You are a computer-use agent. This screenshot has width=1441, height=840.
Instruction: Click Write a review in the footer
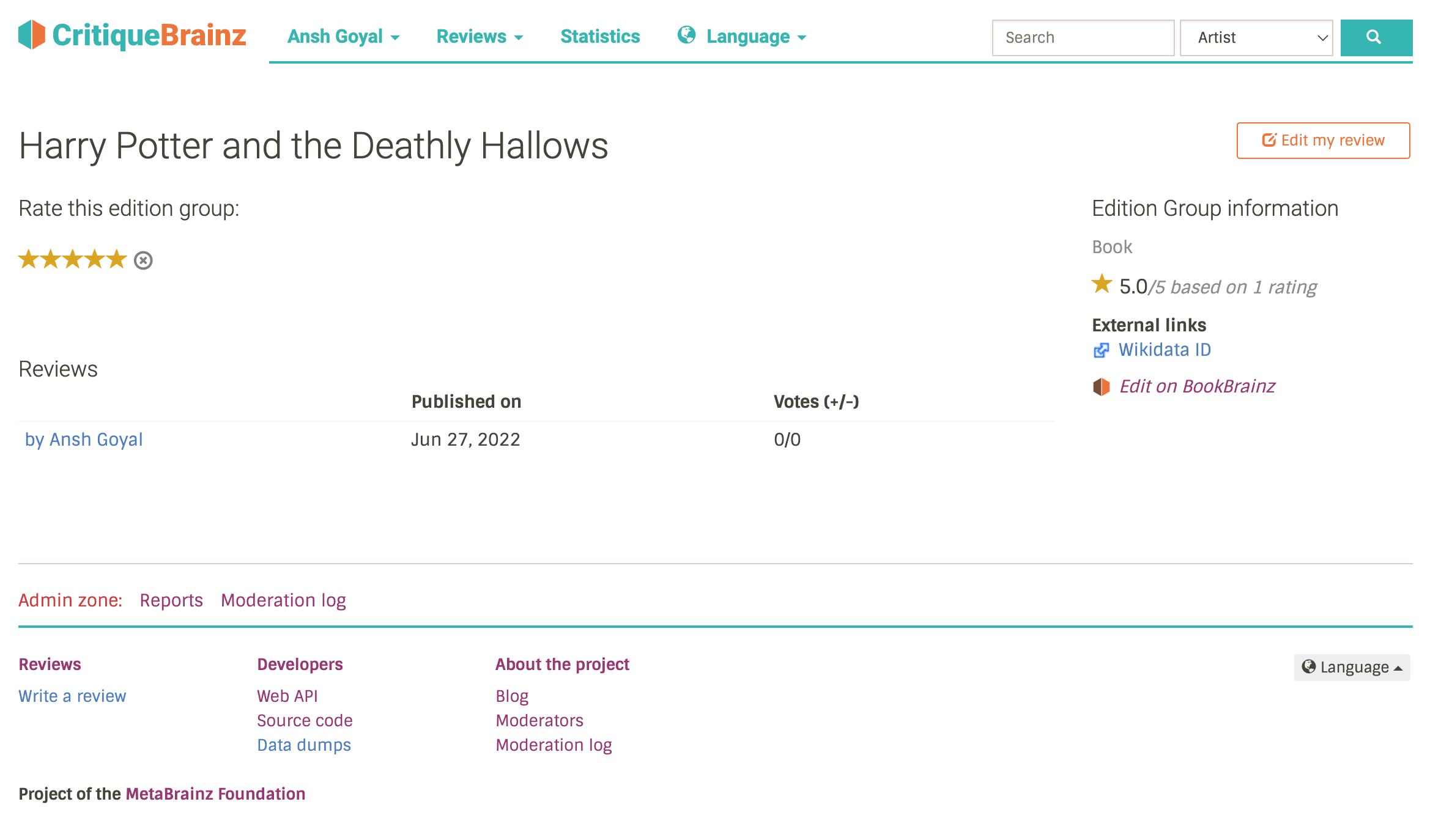click(x=72, y=696)
